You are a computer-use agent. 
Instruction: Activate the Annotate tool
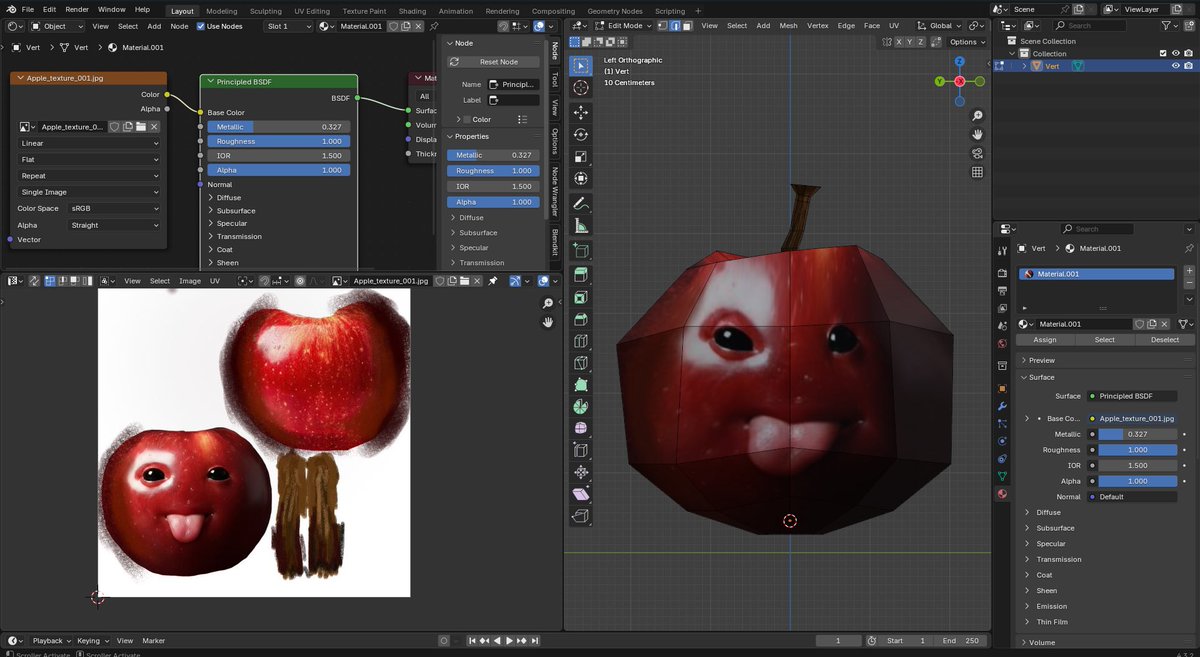tap(581, 204)
